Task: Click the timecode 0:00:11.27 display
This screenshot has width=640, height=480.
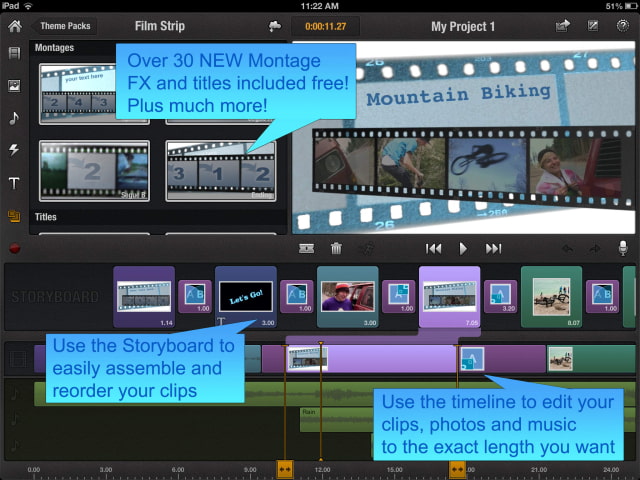Action: [325, 27]
